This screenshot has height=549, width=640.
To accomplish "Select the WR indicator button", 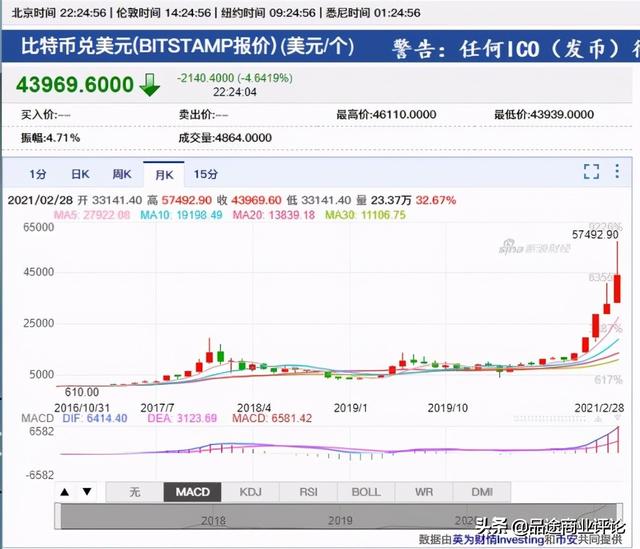I will [424, 492].
